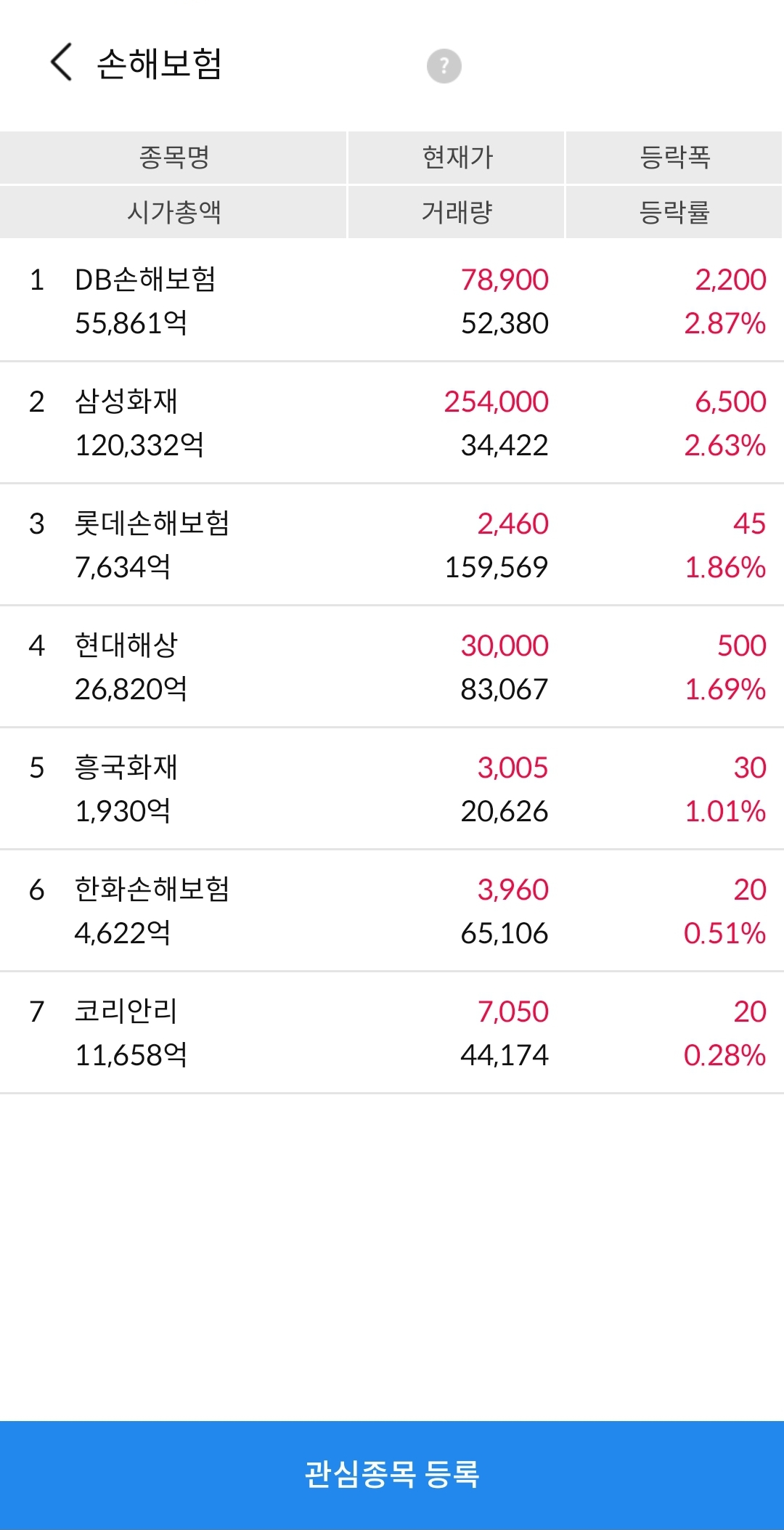Tap DB손해보험 change rate 2.87%
This screenshot has height=1530, width=784.
725,323
